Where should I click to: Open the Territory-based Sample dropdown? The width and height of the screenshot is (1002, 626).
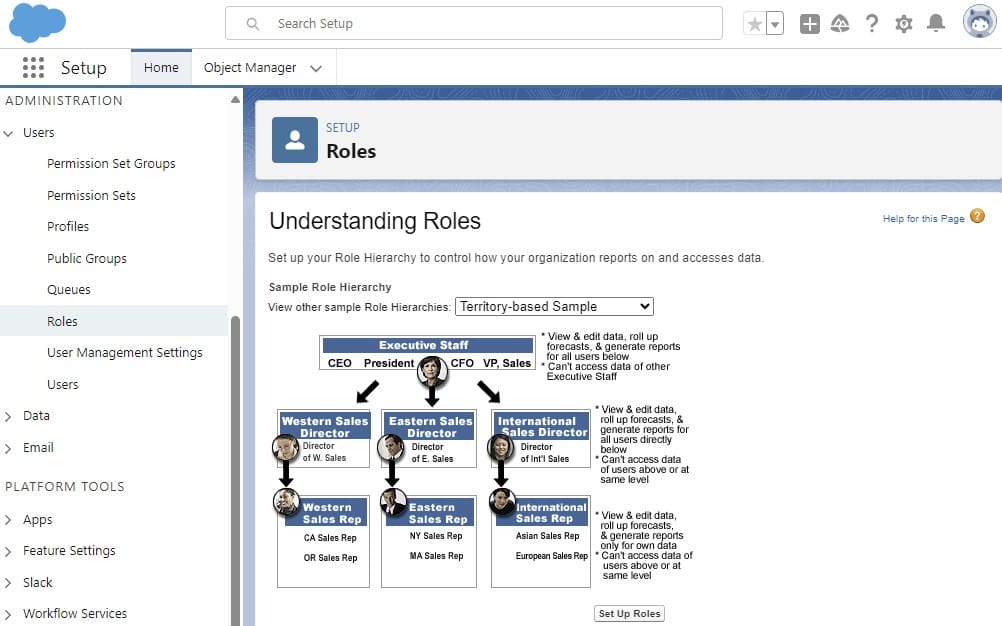[x=554, y=307]
